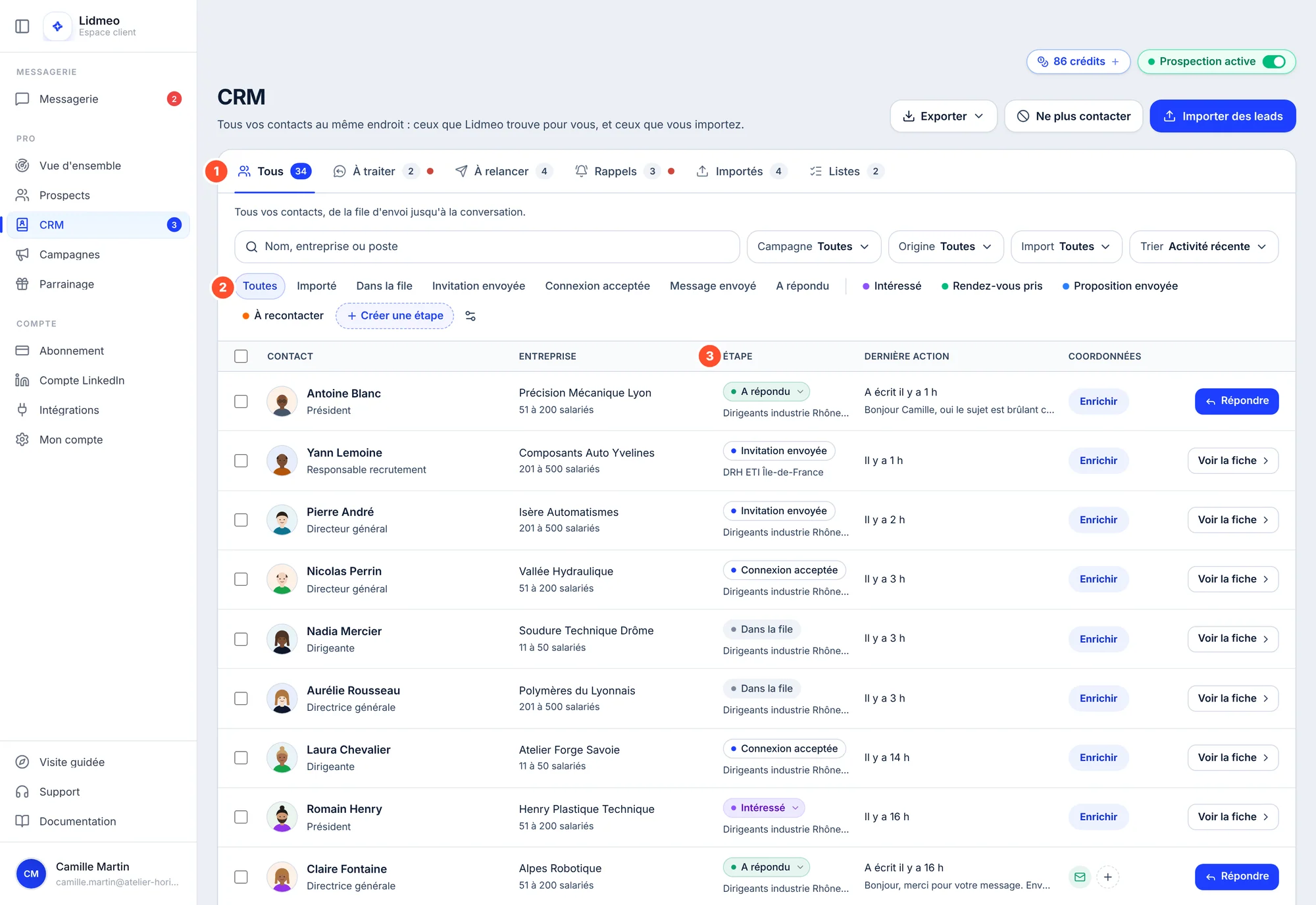Toggle the Prospection active switch
This screenshot has width=1316, height=905.
pyautogui.click(x=1274, y=61)
